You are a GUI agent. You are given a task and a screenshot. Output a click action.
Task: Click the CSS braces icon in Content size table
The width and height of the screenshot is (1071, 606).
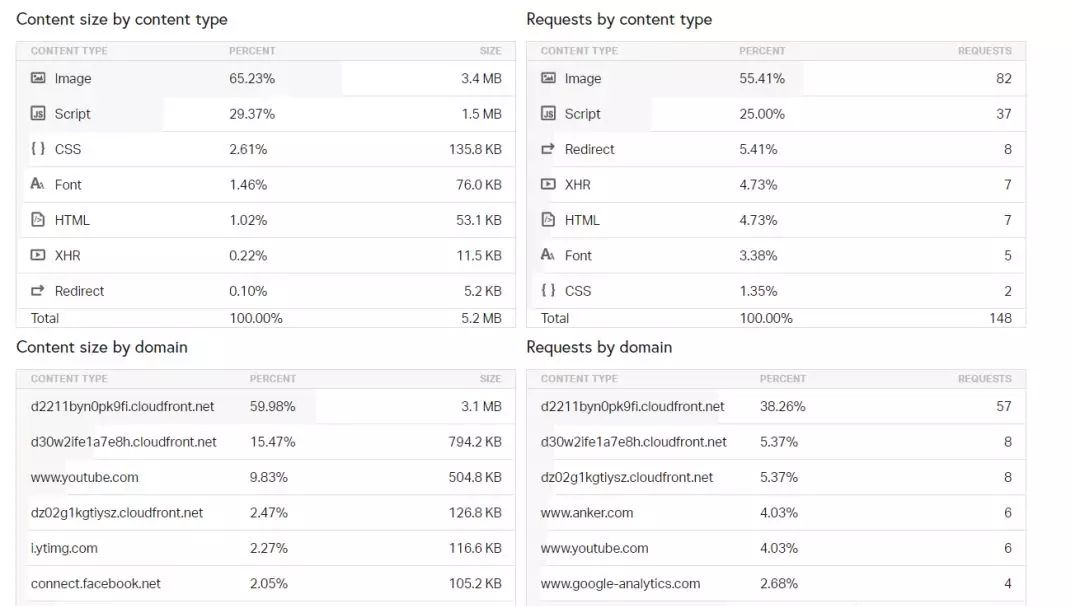click(38, 149)
